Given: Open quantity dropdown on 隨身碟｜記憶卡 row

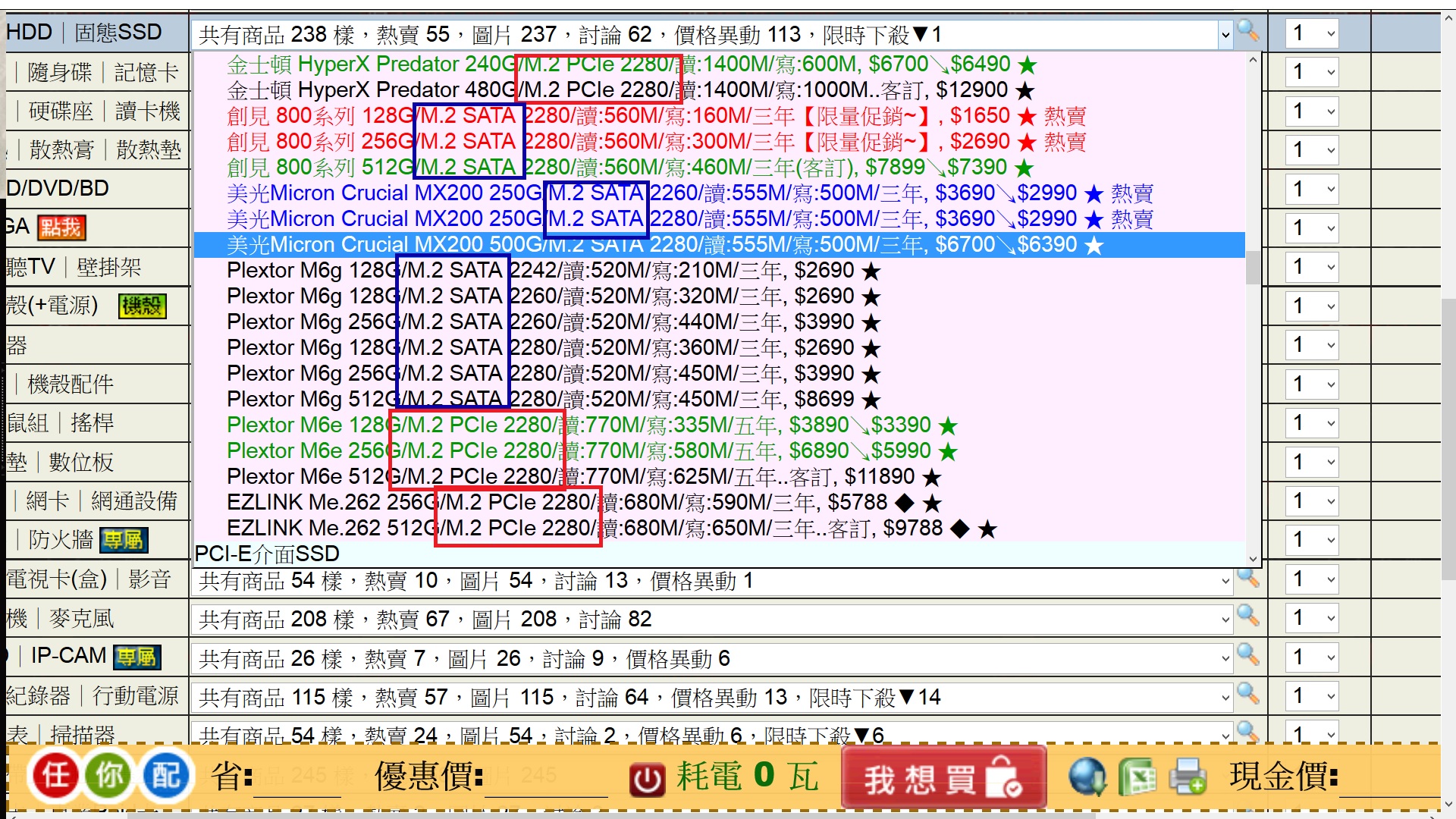Looking at the screenshot, I should pyautogui.click(x=1312, y=72).
